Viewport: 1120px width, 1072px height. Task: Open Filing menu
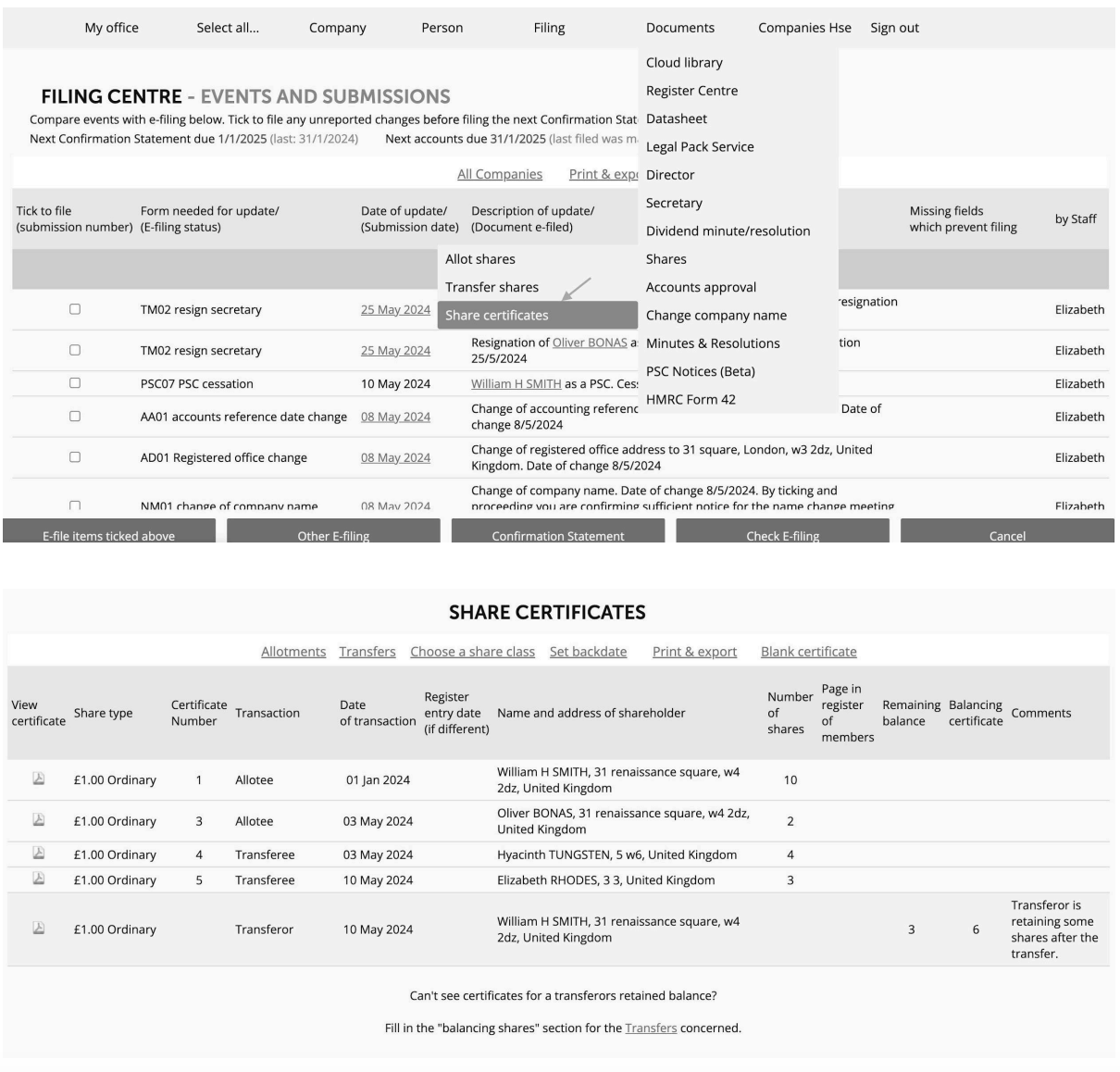(x=549, y=28)
